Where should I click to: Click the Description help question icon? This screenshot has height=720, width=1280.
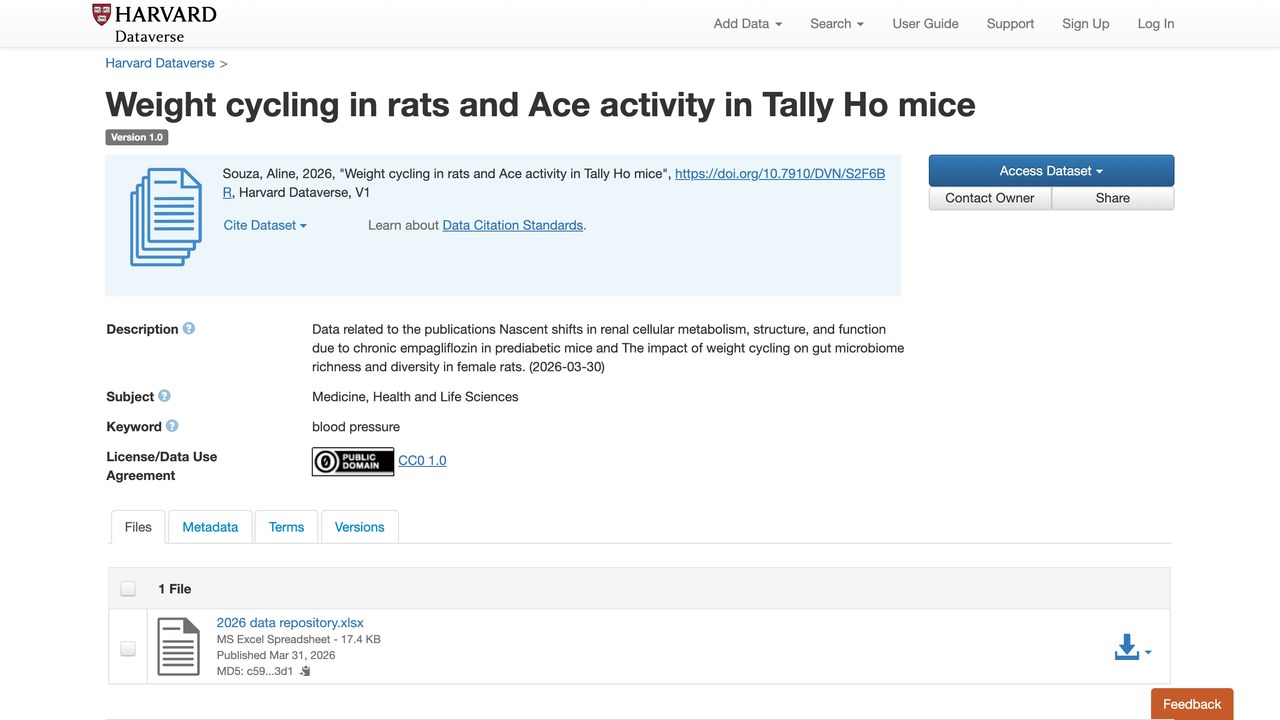189,329
